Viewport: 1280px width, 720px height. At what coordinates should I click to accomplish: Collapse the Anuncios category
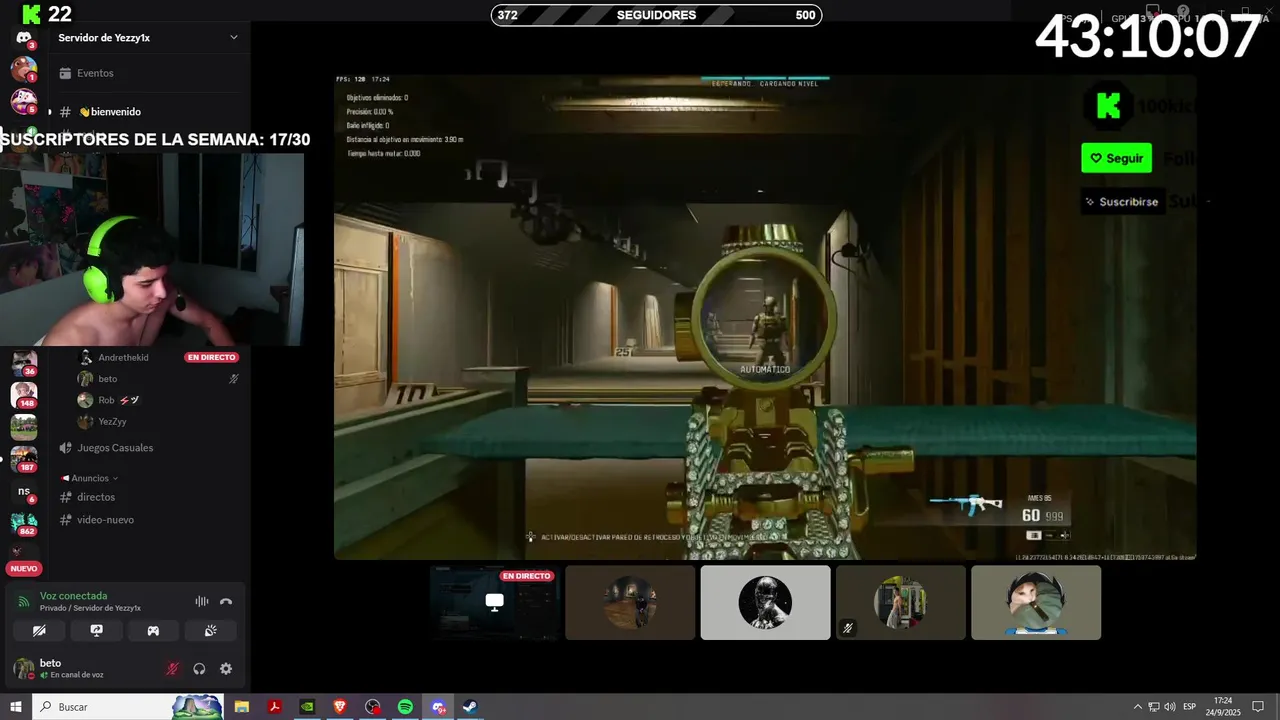click(90, 478)
